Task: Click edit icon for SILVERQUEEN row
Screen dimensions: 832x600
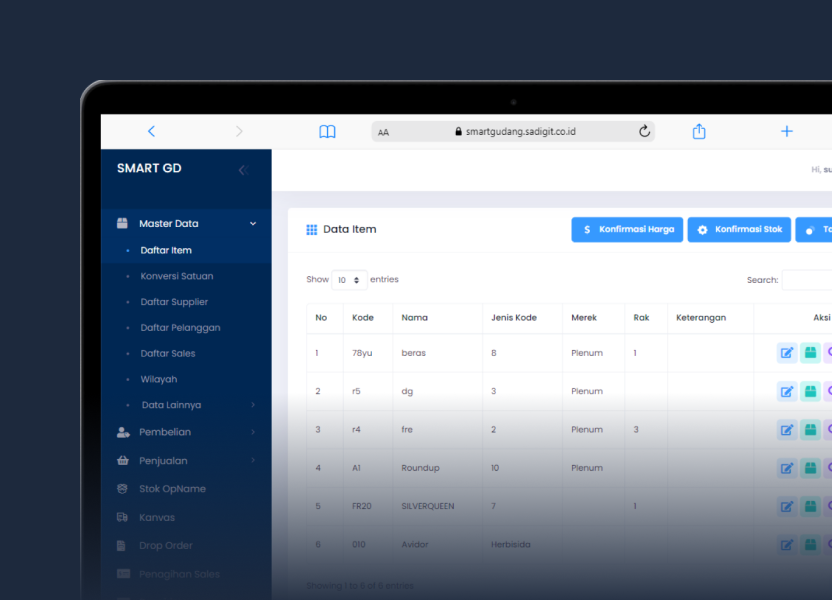Action: (x=787, y=506)
